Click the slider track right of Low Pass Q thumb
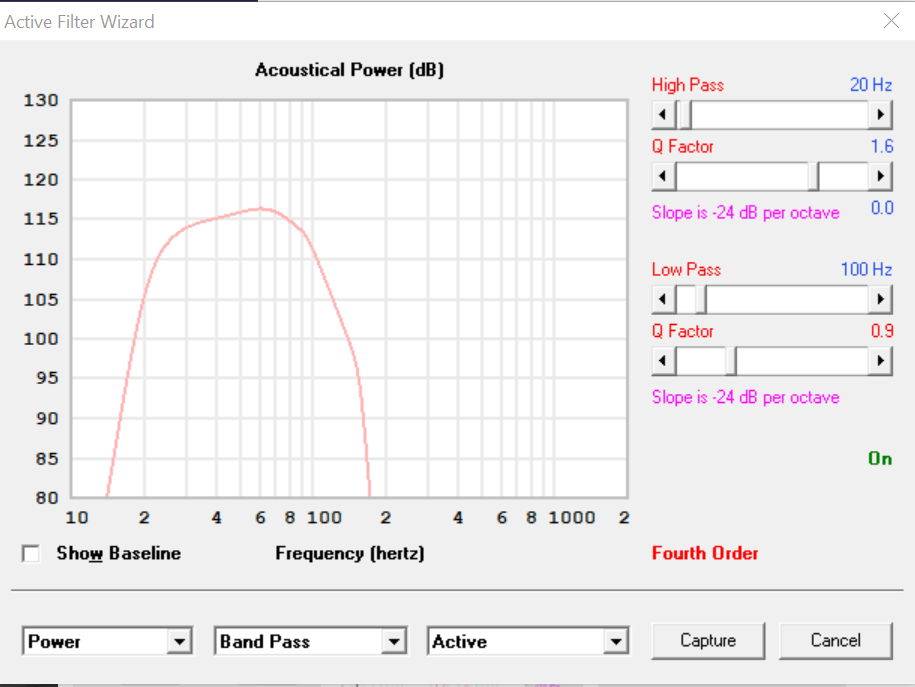The width and height of the screenshot is (915, 687). coord(802,361)
